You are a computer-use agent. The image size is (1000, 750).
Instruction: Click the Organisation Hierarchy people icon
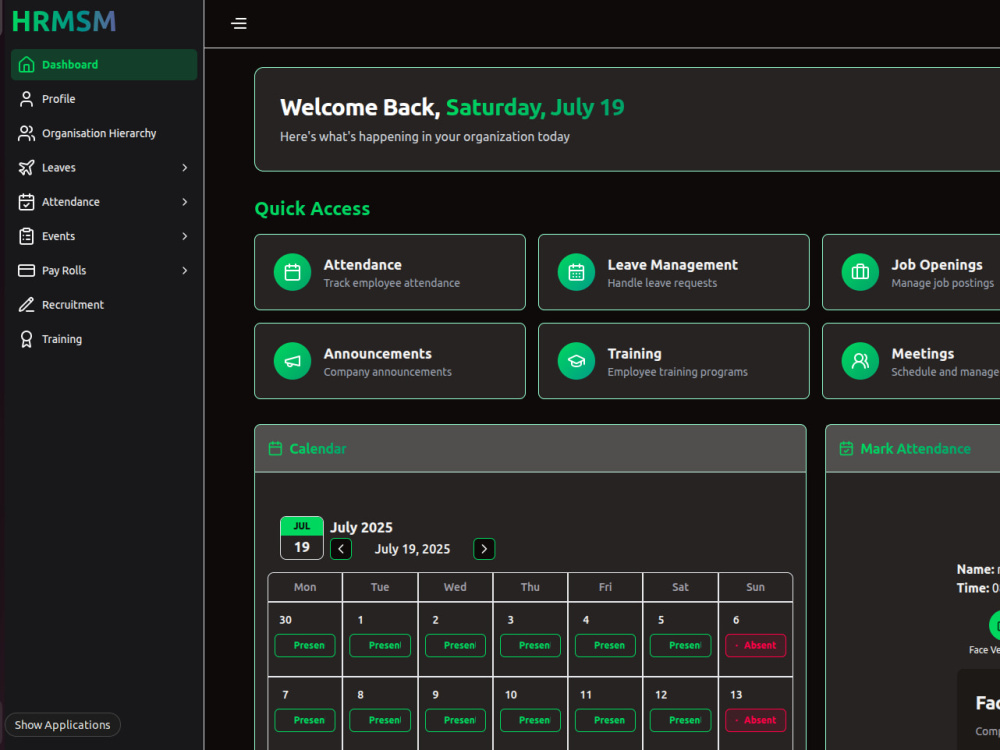tap(26, 133)
